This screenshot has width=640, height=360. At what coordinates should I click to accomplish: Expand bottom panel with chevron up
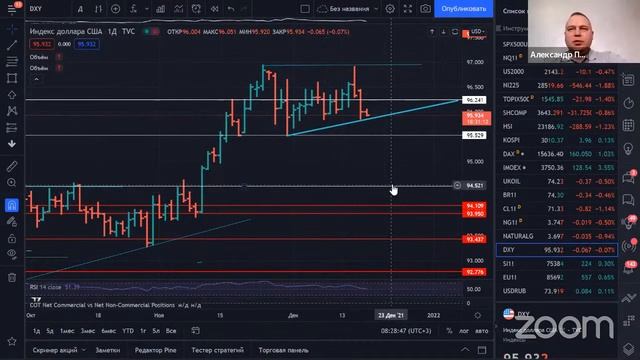(465, 349)
